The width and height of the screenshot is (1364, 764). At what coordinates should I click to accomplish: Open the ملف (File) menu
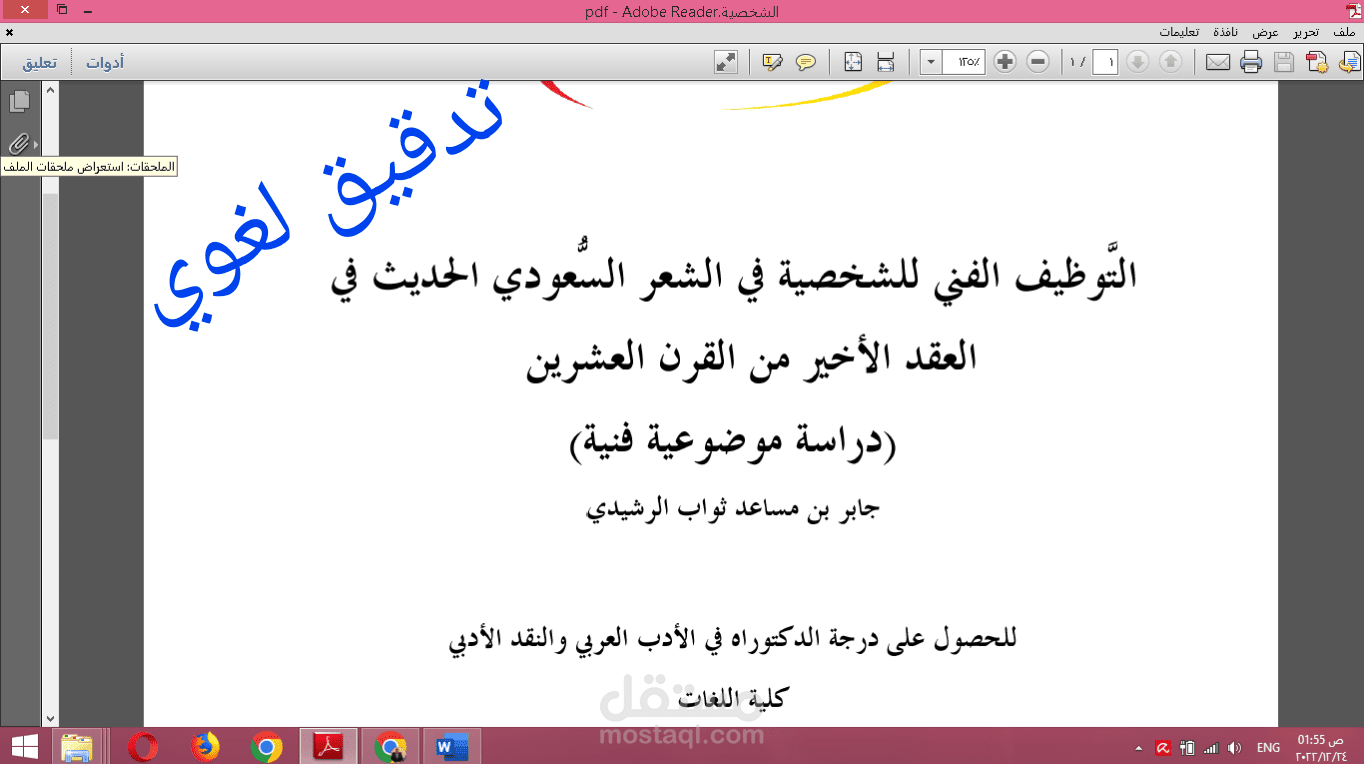click(x=1344, y=32)
